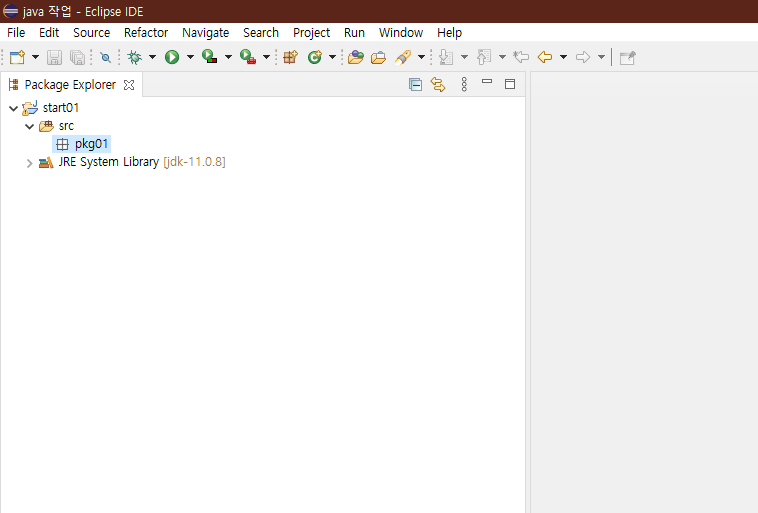Open the Refactor menu

pos(146,32)
